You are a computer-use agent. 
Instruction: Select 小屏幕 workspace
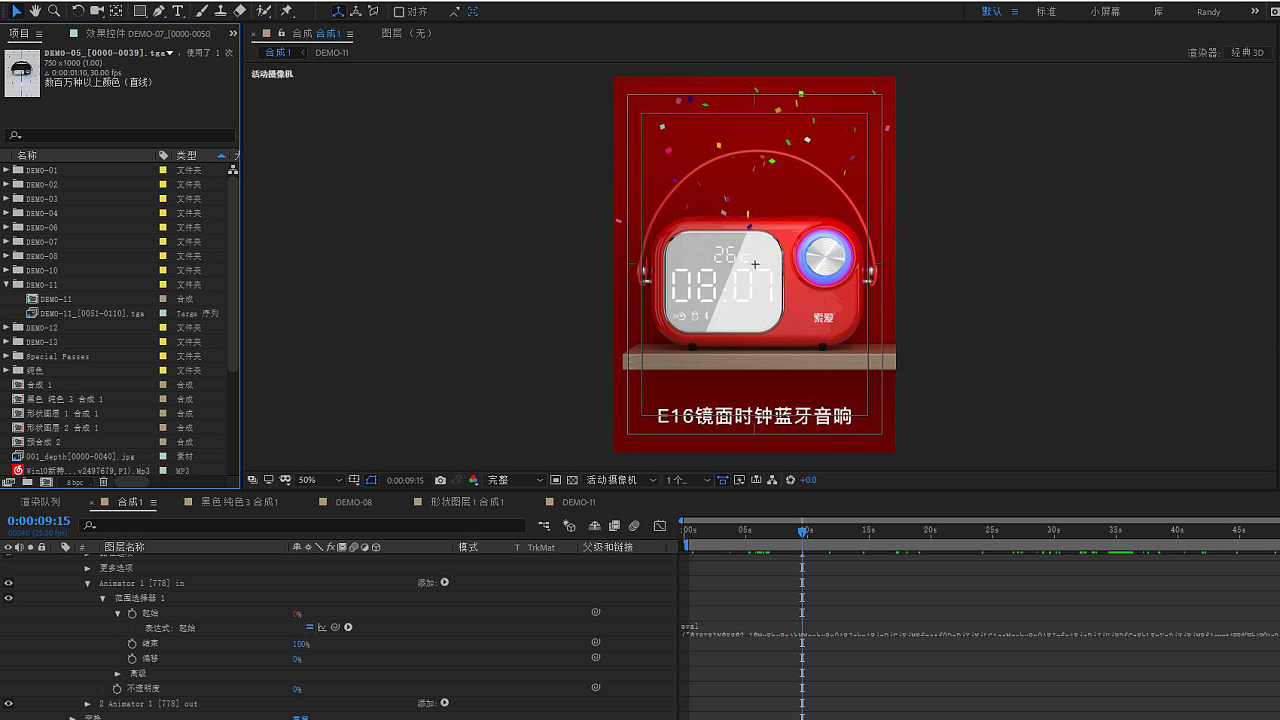[1105, 11]
